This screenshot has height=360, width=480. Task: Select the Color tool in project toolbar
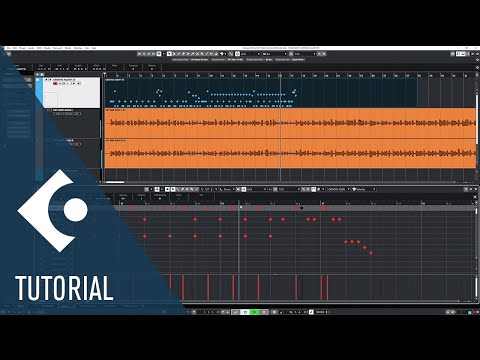coord(221,54)
